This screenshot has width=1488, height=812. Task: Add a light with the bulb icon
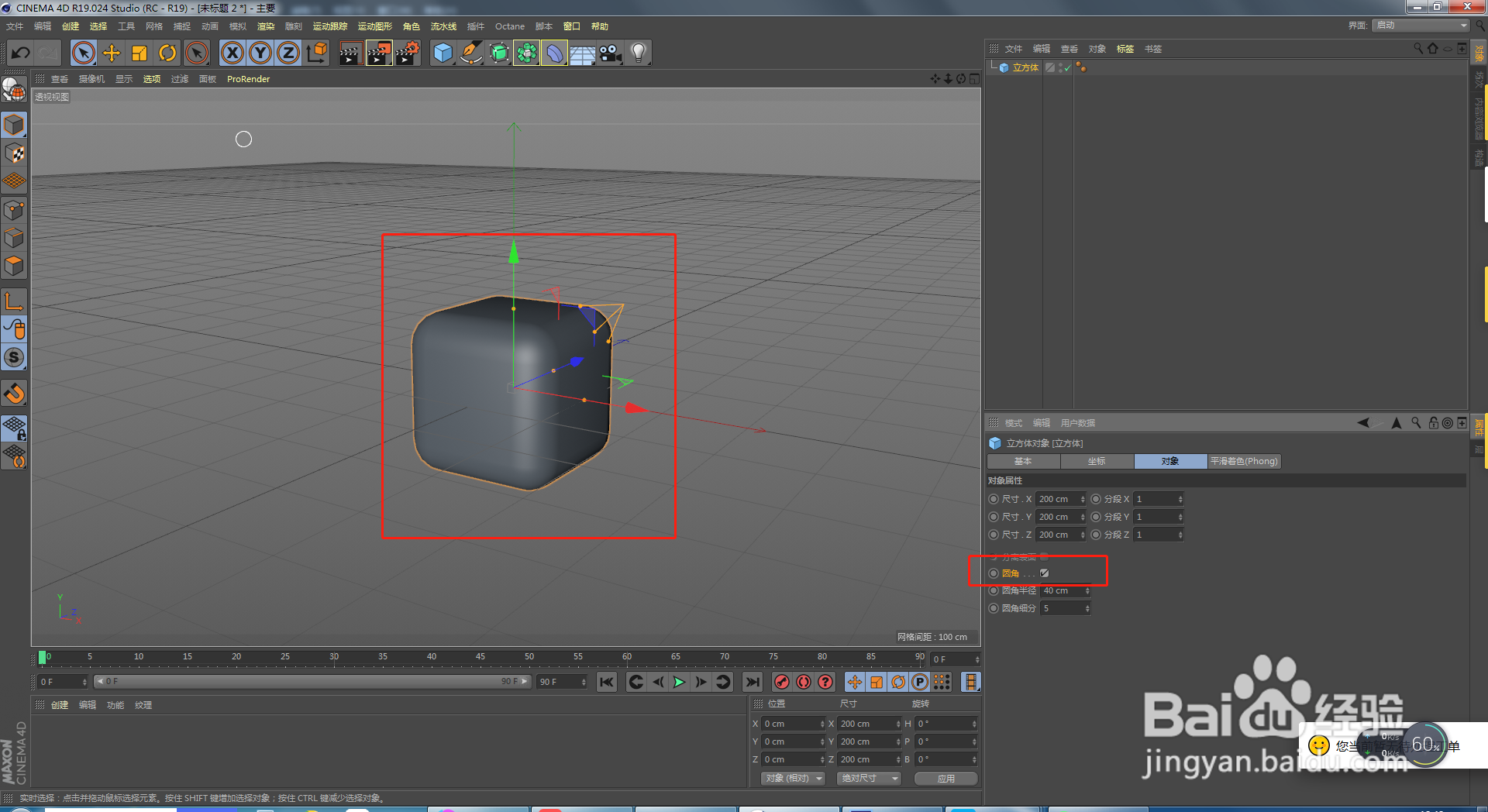[638, 53]
